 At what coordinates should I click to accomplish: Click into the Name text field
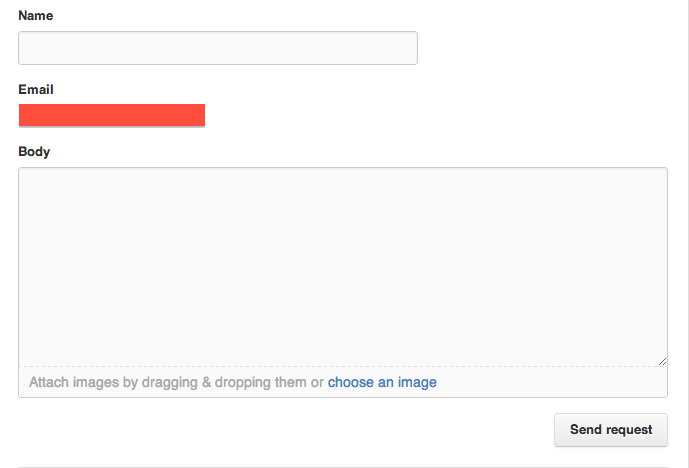(217, 48)
